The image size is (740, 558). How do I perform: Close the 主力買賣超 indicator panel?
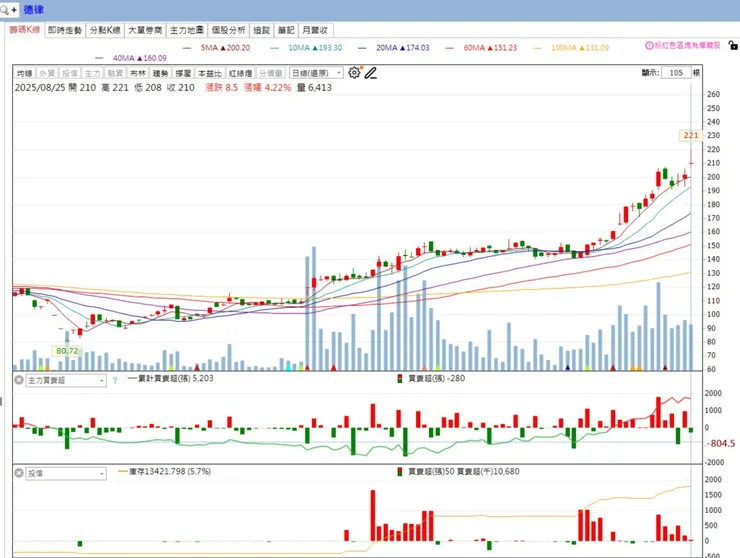pyautogui.click(x=18, y=380)
